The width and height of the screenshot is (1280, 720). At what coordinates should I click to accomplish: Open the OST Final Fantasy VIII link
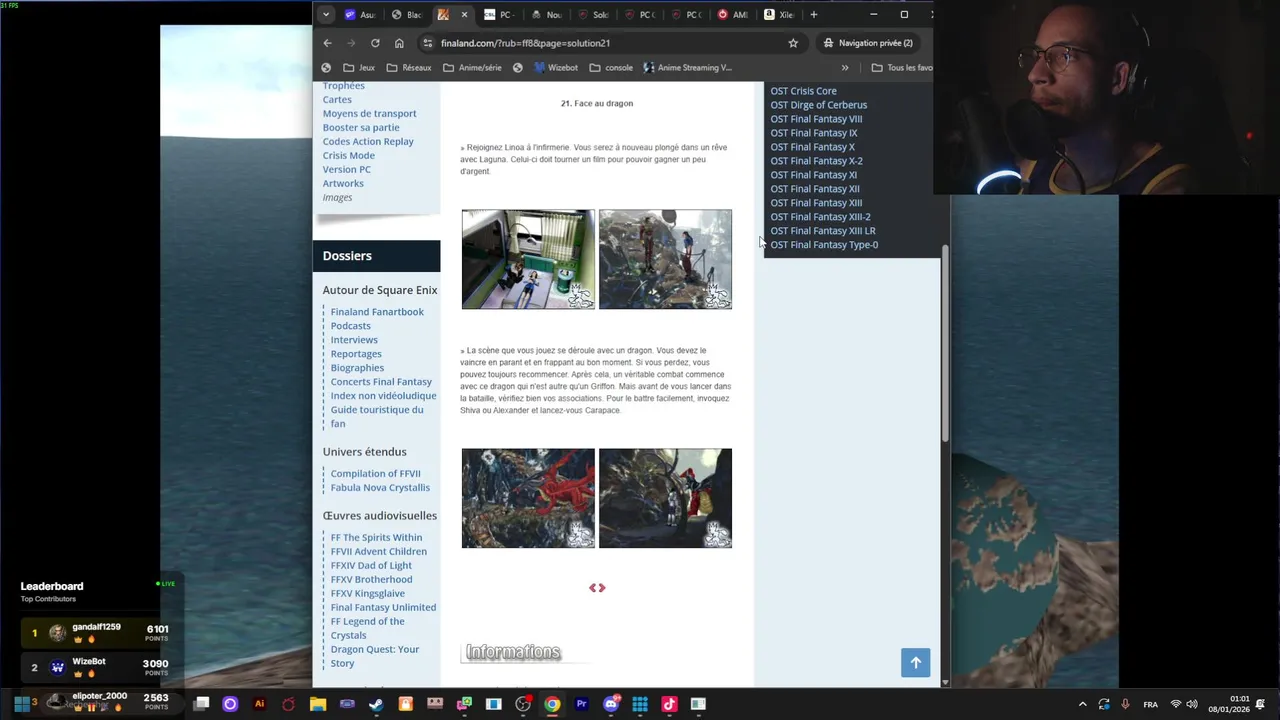coord(816,119)
